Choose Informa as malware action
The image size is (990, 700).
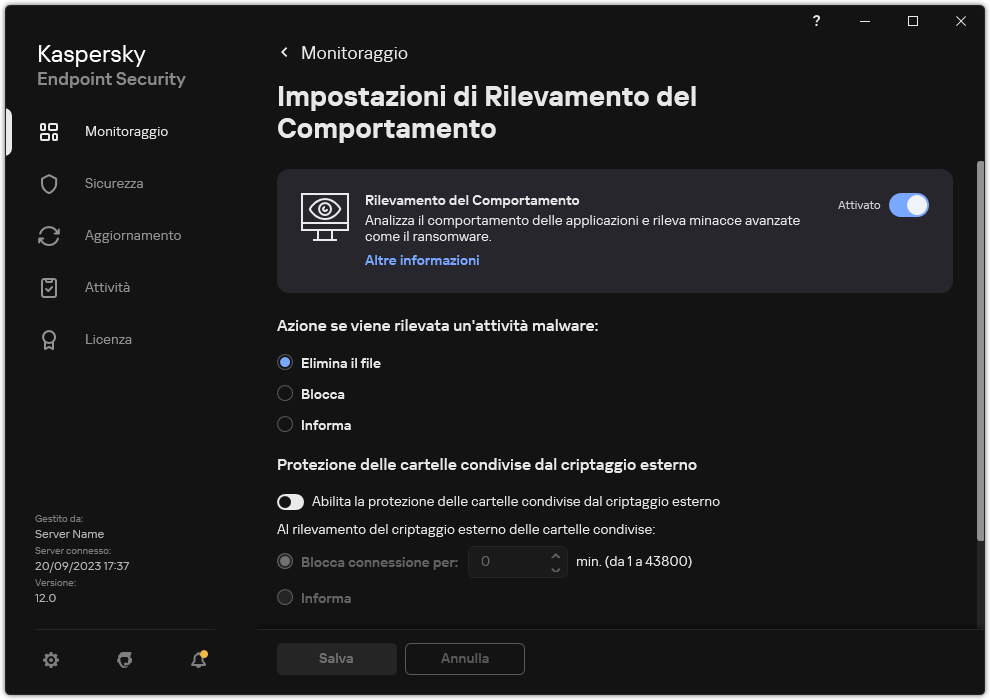(285, 424)
